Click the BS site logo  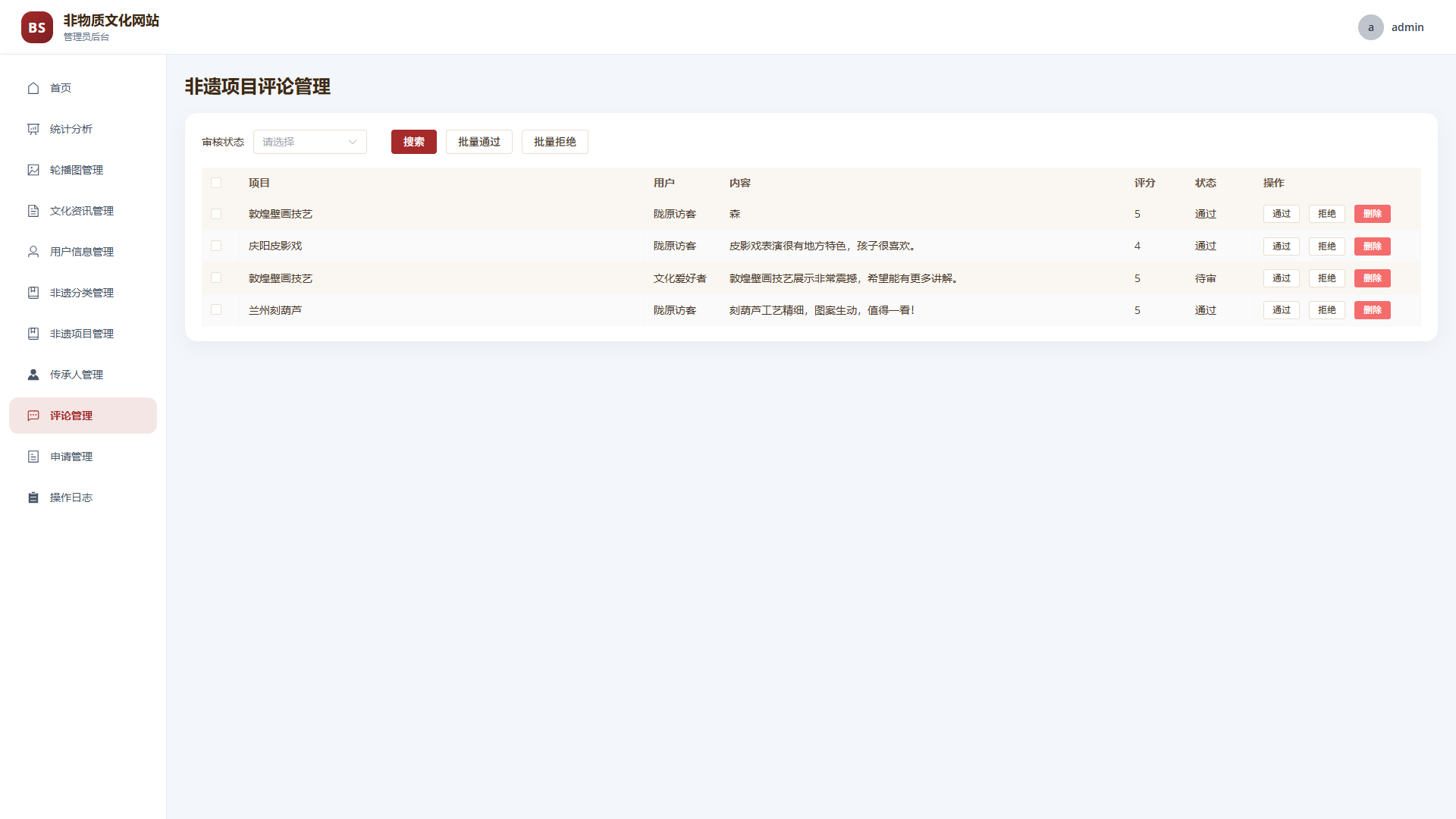(x=37, y=27)
